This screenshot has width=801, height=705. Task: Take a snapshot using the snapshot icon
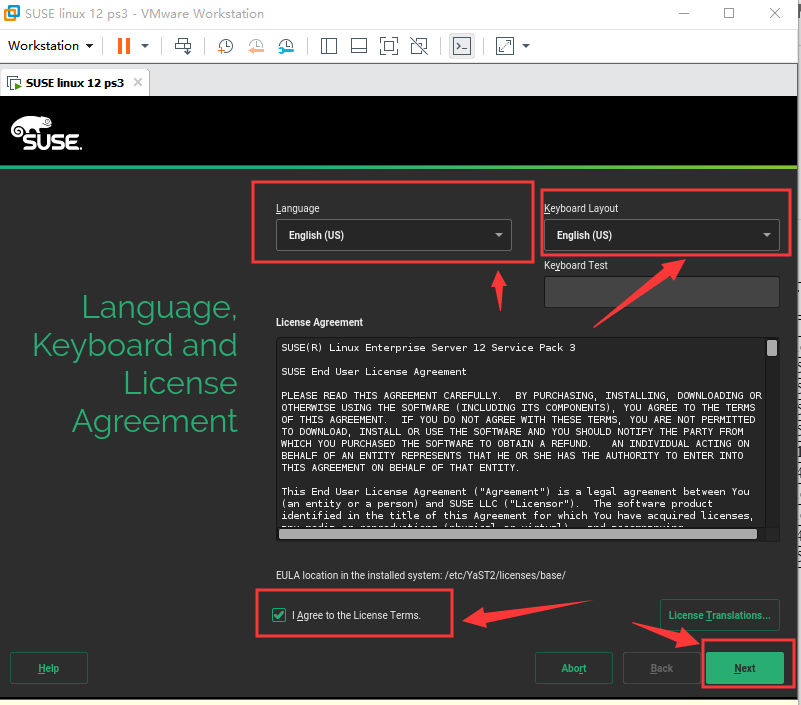[225, 46]
